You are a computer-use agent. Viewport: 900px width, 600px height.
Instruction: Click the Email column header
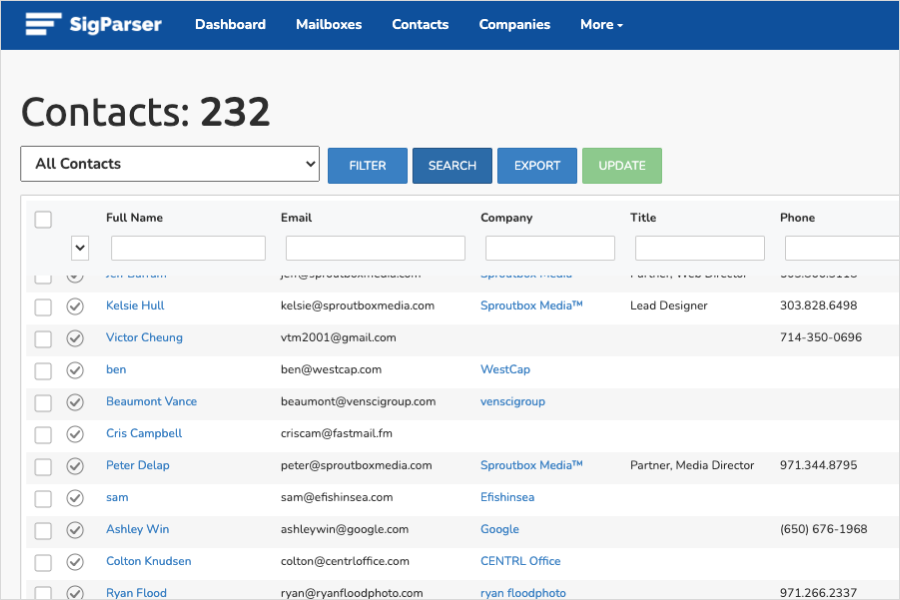(x=296, y=218)
